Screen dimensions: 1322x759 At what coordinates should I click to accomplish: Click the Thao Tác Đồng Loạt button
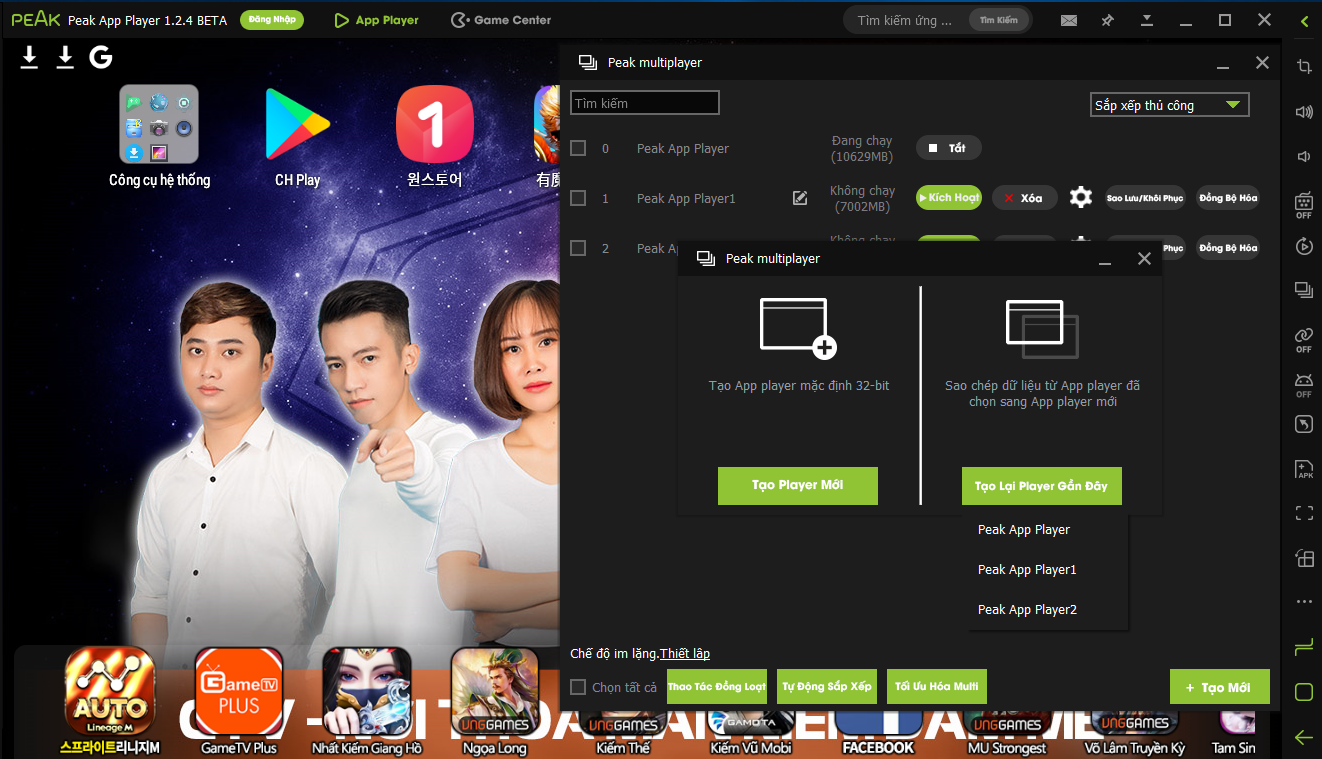[x=717, y=687]
